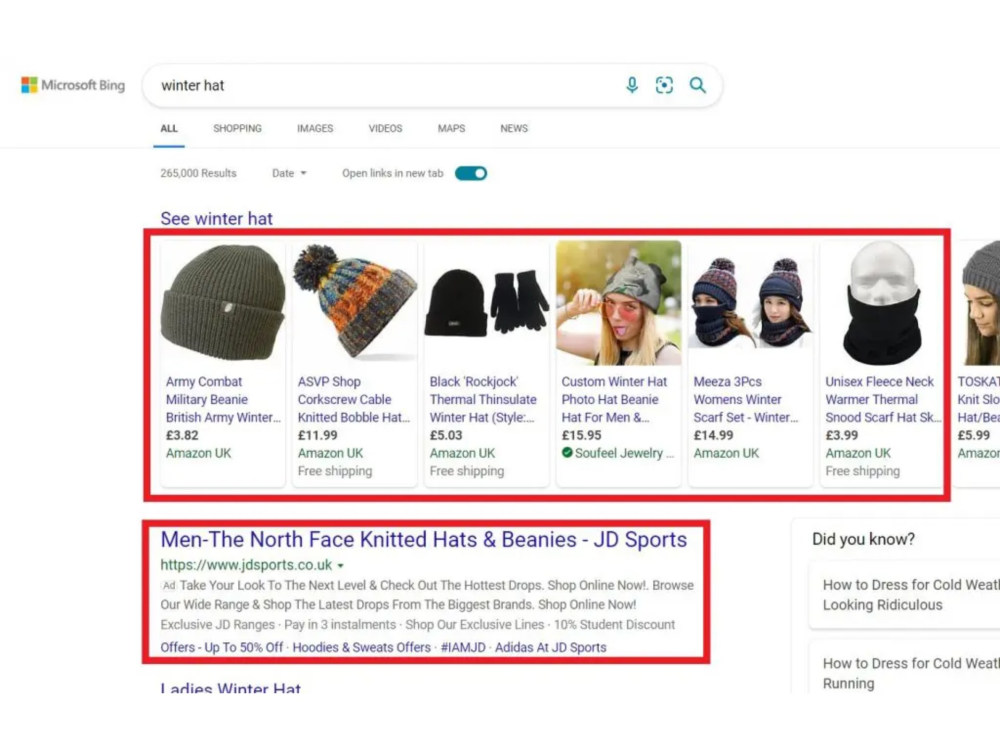
Task: Click the £11.99 price
Action: (x=318, y=435)
